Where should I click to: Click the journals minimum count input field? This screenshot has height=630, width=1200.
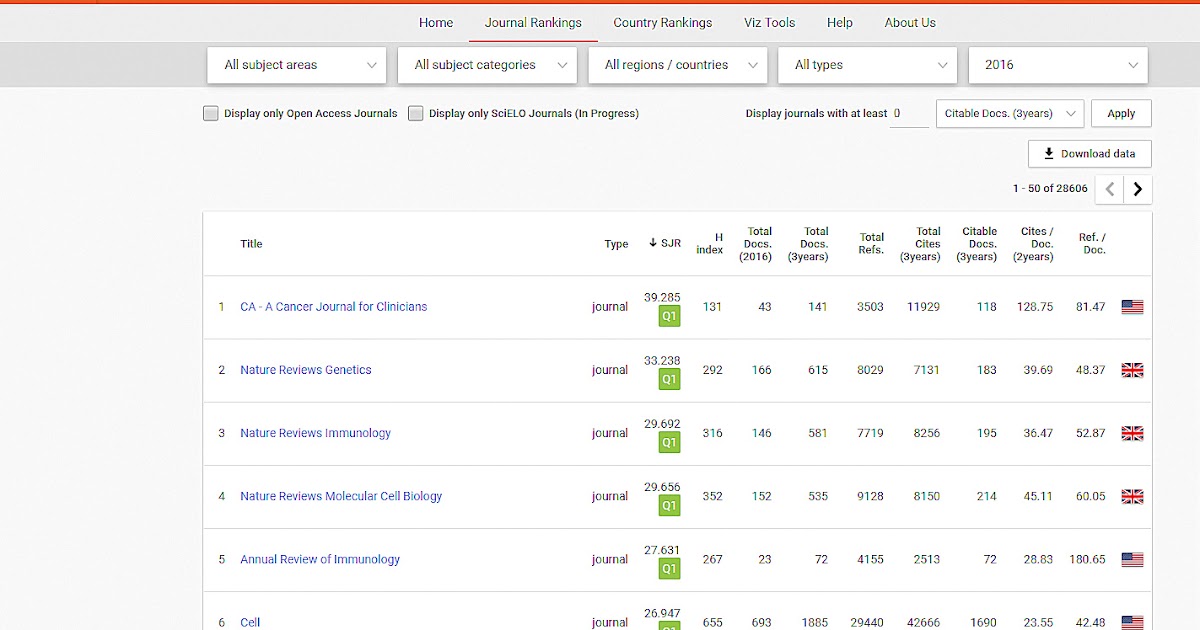click(x=908, y=113)
